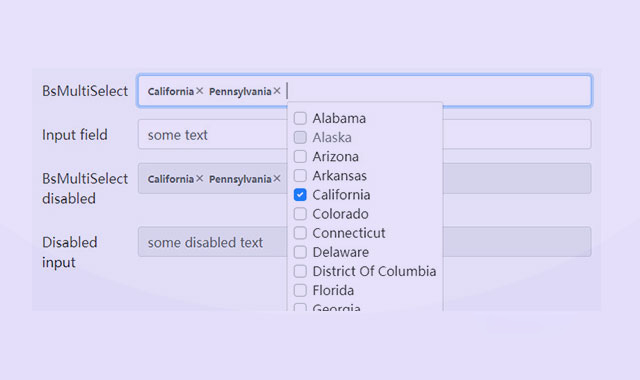This screenshot has width=640, height=380.
Task: Check the Georgia checkbox at list bottom
Action: click(300, 307)
